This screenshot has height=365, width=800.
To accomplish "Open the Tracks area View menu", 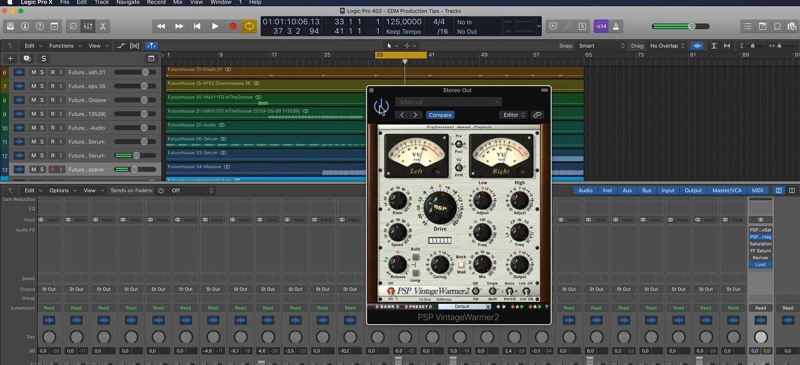I will pyautogui.click(x=97, y=46).
